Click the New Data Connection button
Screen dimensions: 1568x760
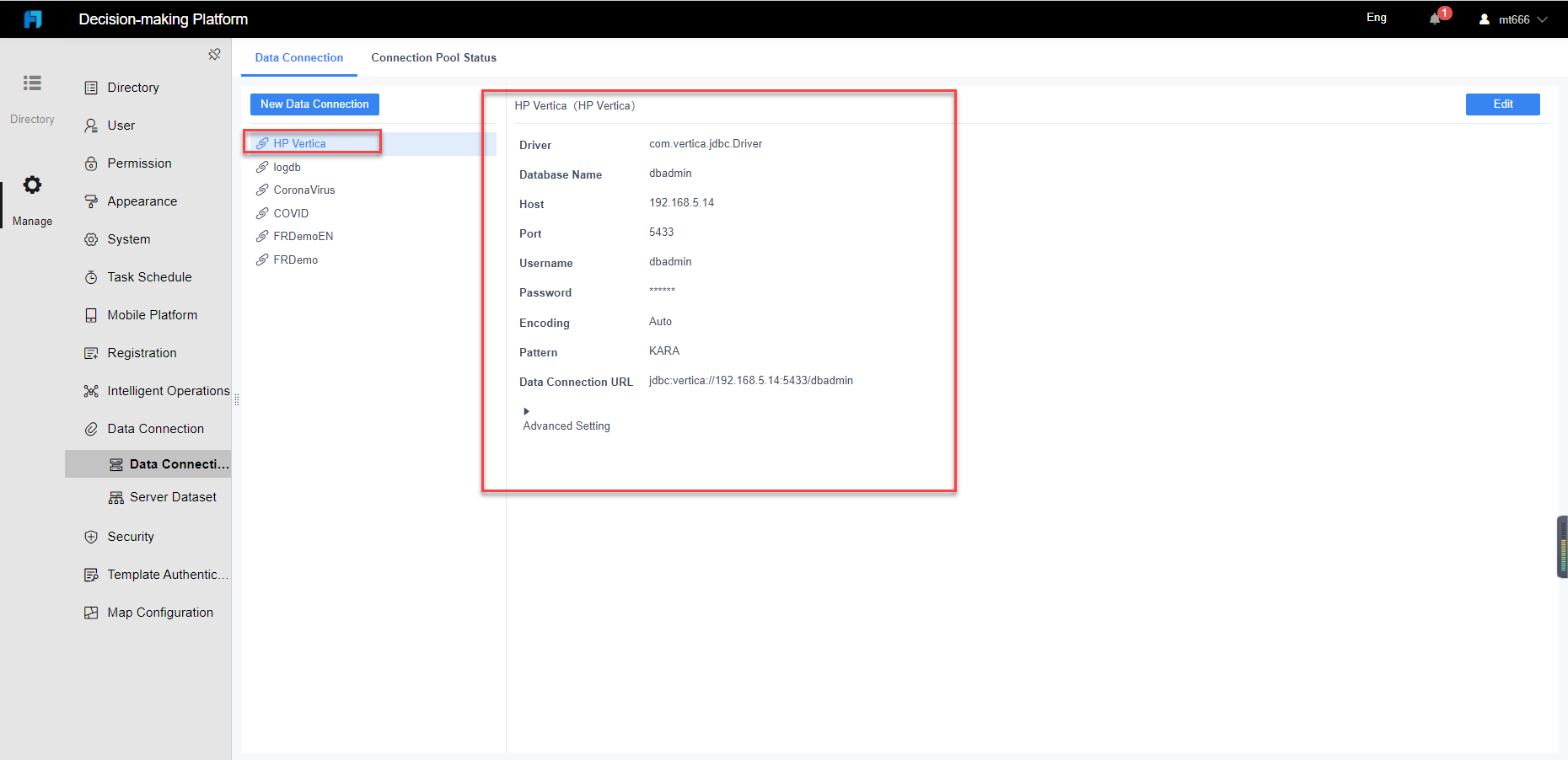314,104
